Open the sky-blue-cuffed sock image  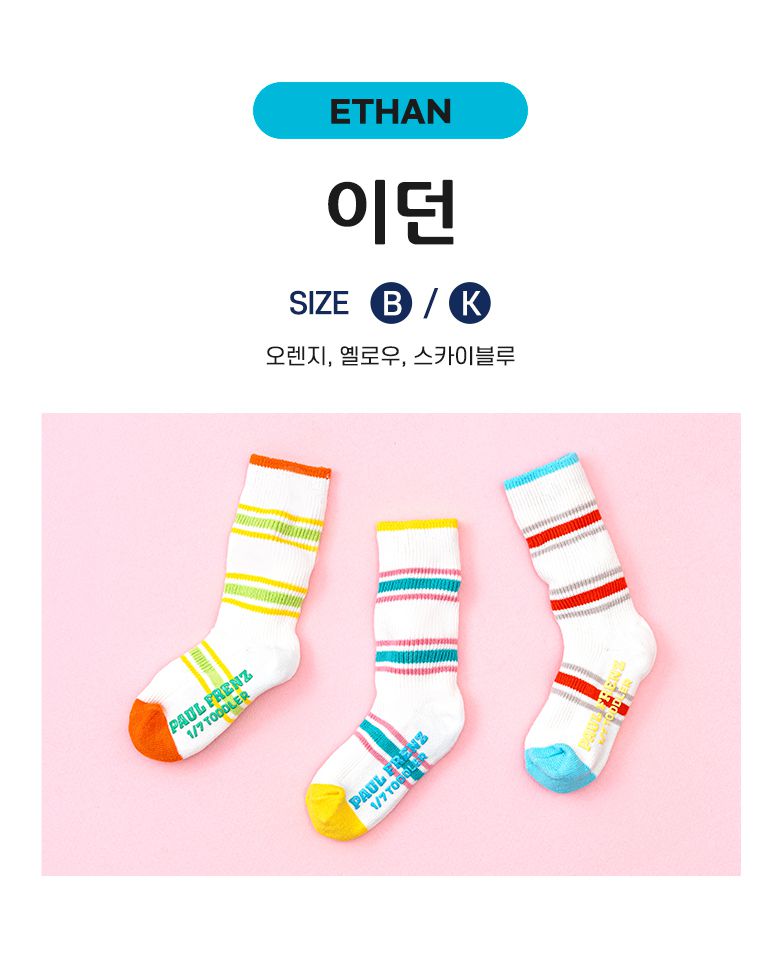(579, 623)
